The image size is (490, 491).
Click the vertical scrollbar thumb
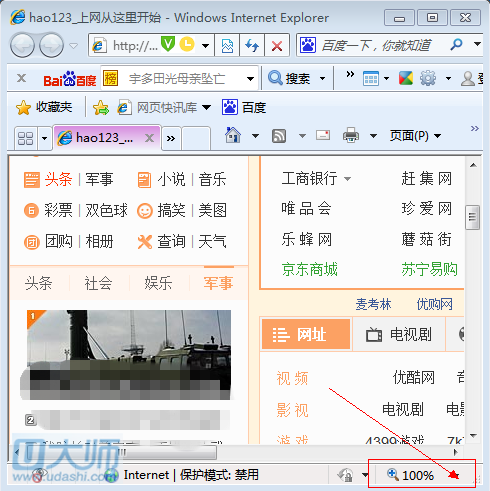pyautogui.click(x=472, y=217)
